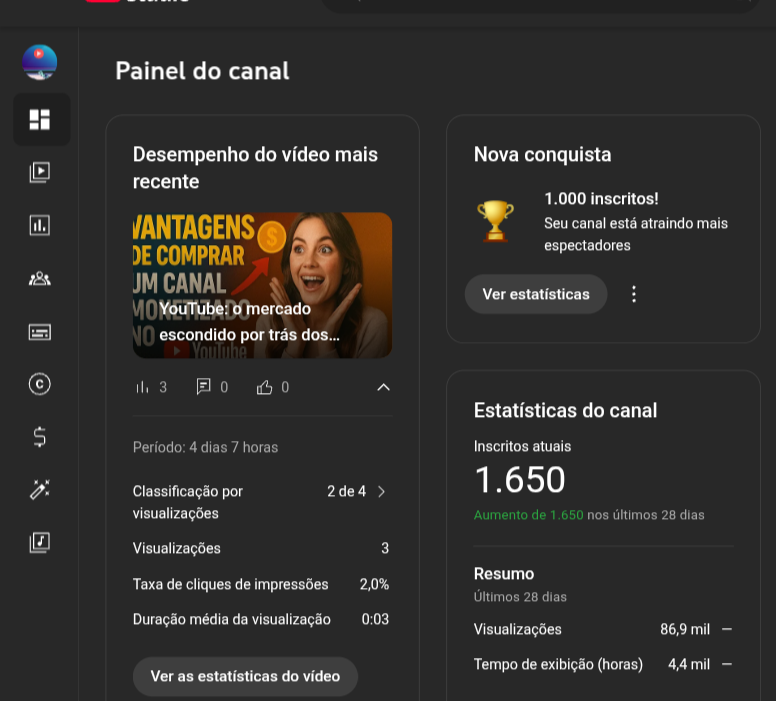776x701 pixels.
Task: Click 'Estatísticas do canal' heading
Action: pyautogui.click(x=566, y=410)
